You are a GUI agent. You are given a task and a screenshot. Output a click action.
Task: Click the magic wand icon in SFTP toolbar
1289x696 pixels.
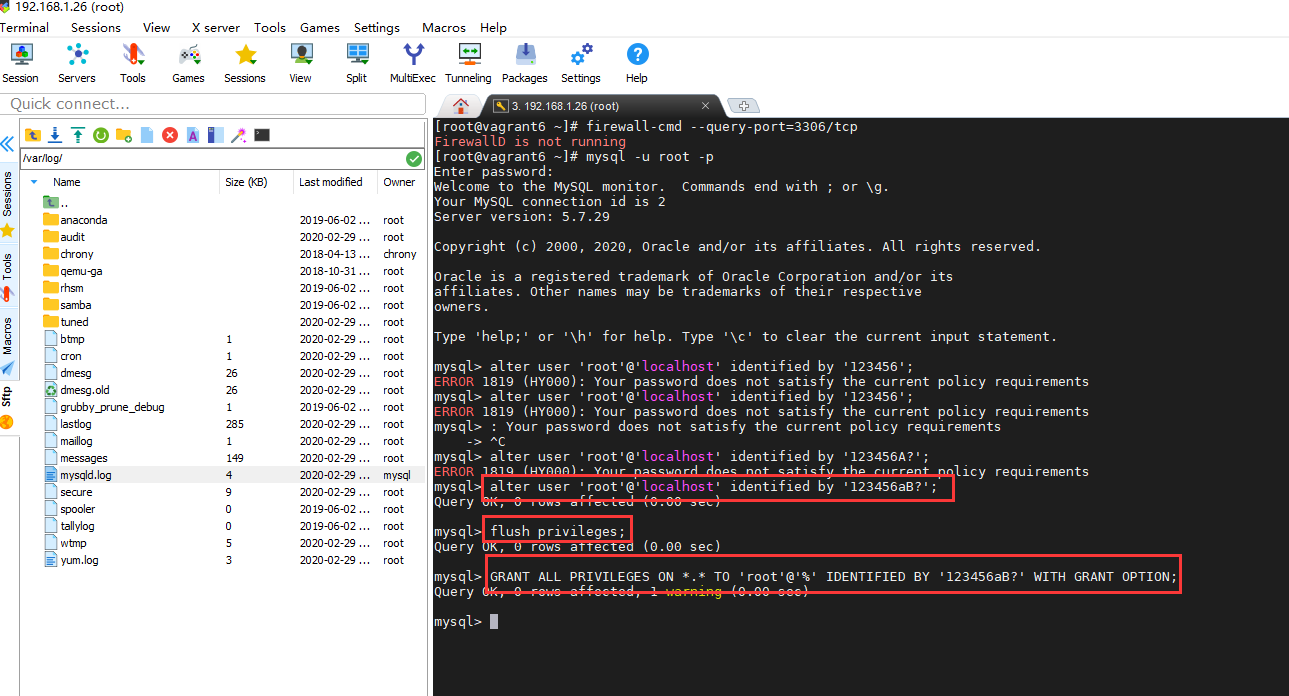(239, 135)
